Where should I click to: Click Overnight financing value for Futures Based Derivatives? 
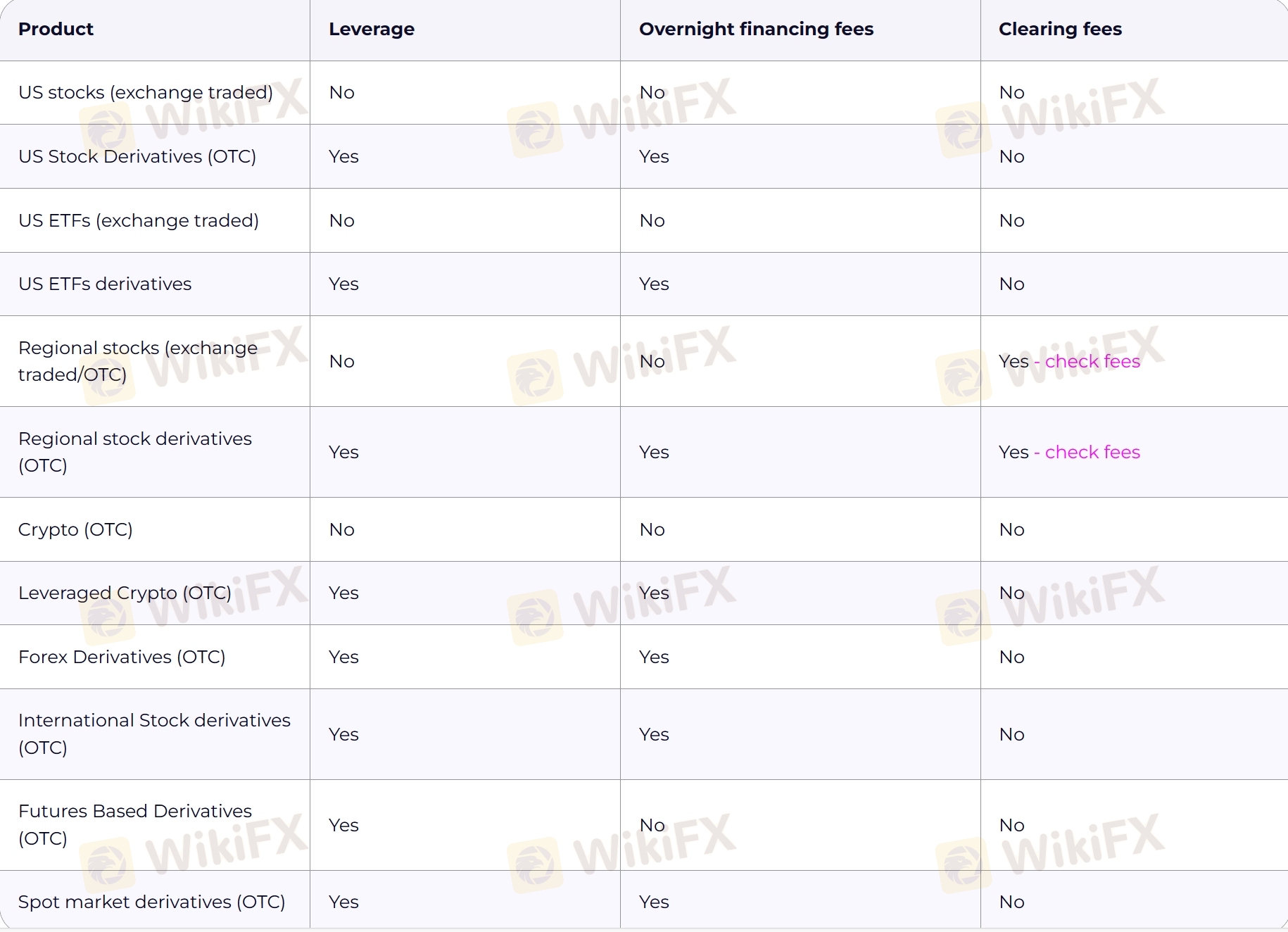pos(652,825)
